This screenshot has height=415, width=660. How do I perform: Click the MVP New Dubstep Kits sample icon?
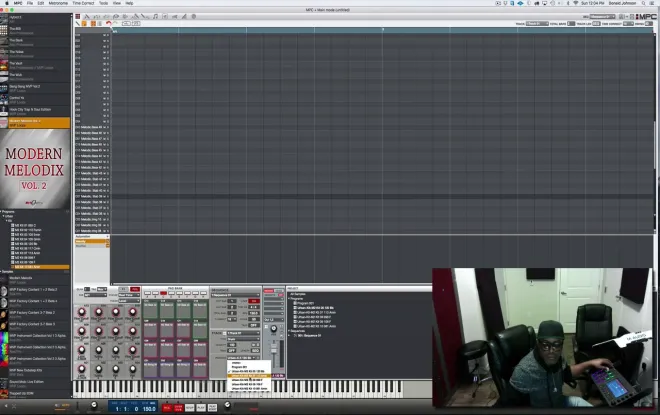4,372
